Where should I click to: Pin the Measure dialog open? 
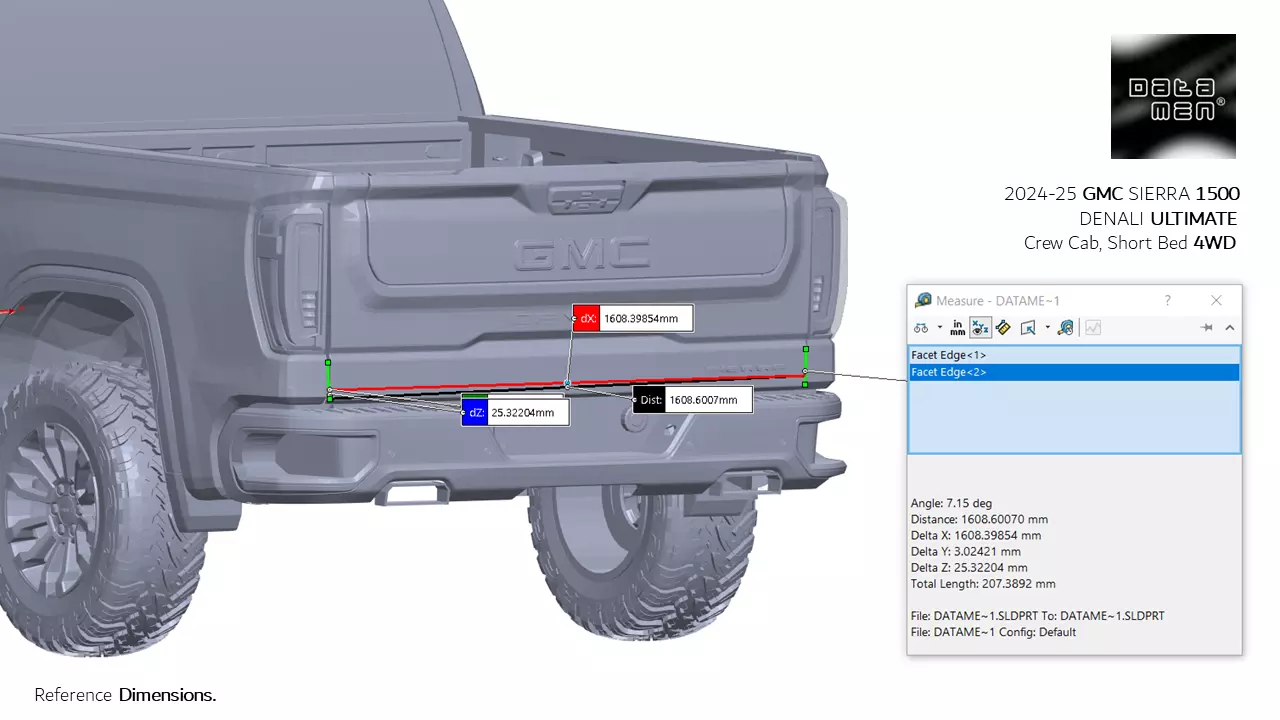1207,328
